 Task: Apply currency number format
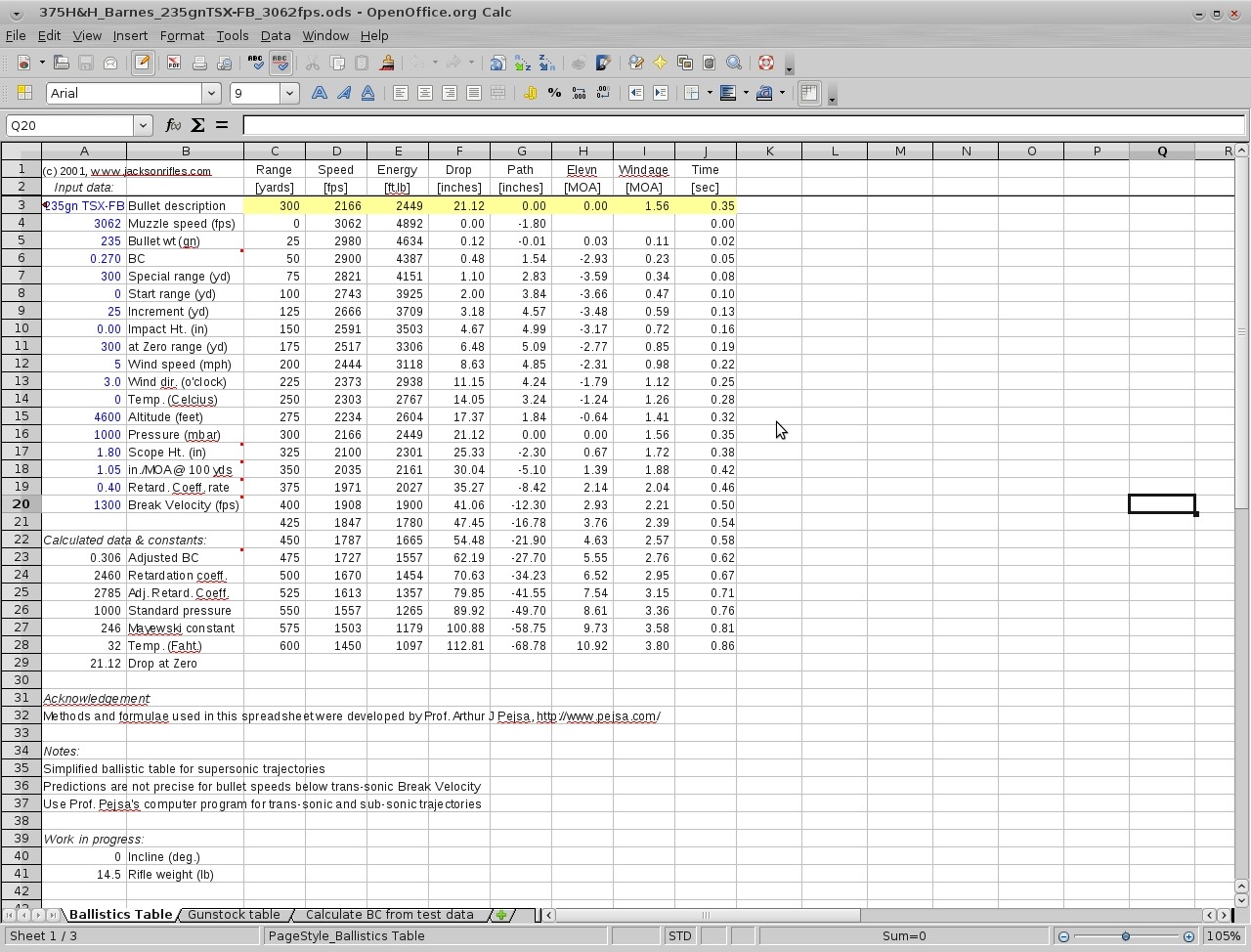tap(529, 93)
